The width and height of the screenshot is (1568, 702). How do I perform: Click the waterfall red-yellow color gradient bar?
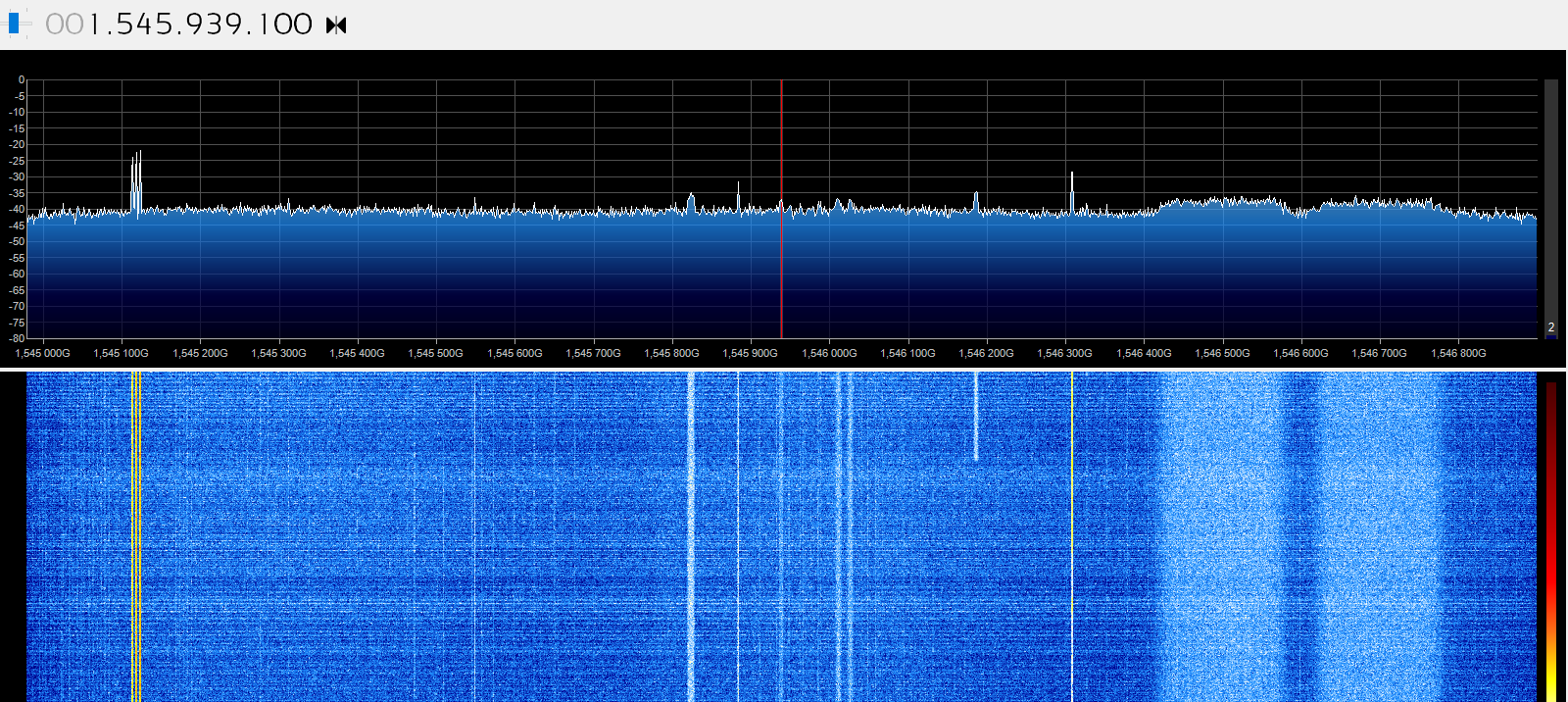[1551, 539]
